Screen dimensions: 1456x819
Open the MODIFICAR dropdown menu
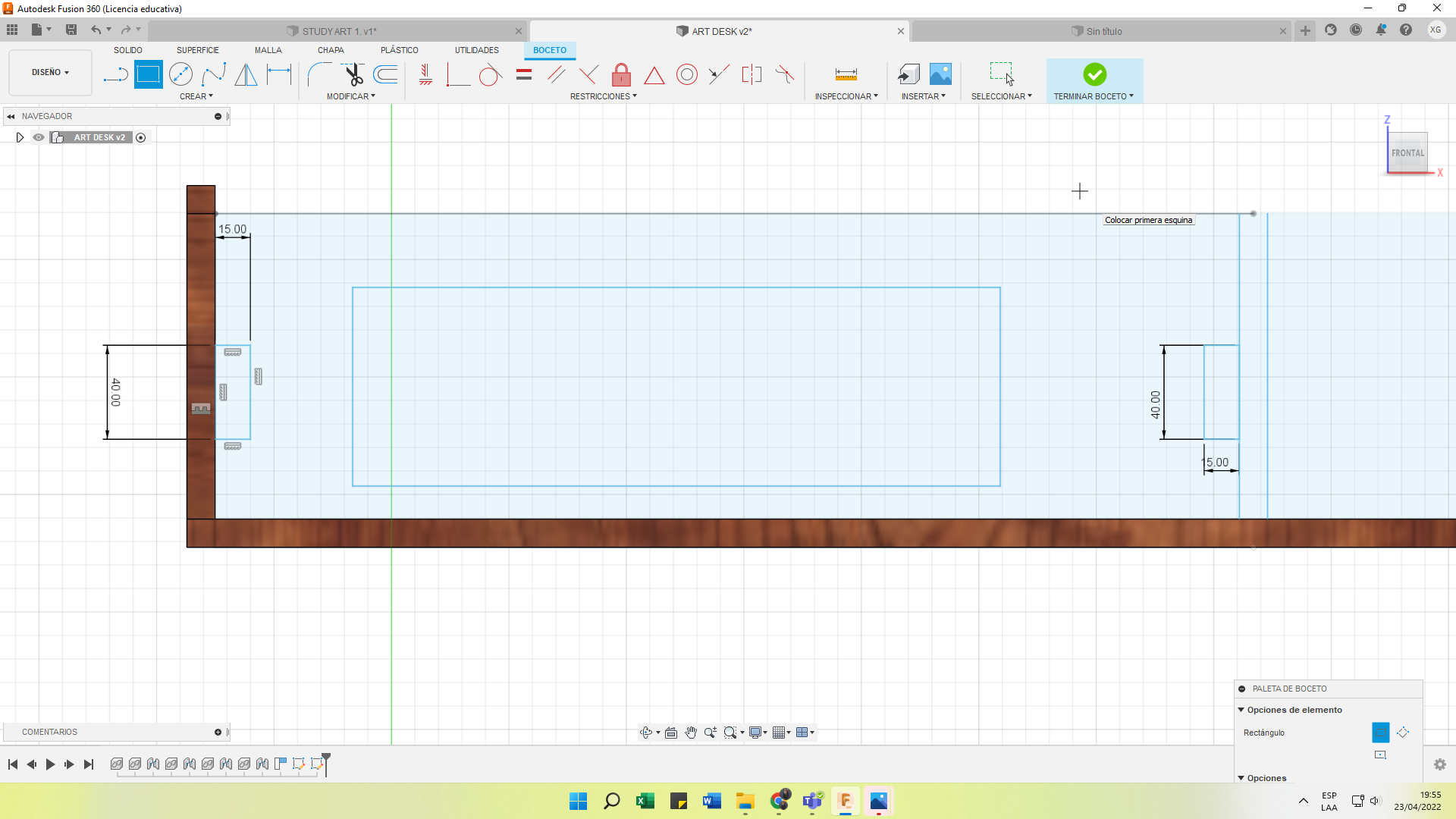click(x=351, y=96)
